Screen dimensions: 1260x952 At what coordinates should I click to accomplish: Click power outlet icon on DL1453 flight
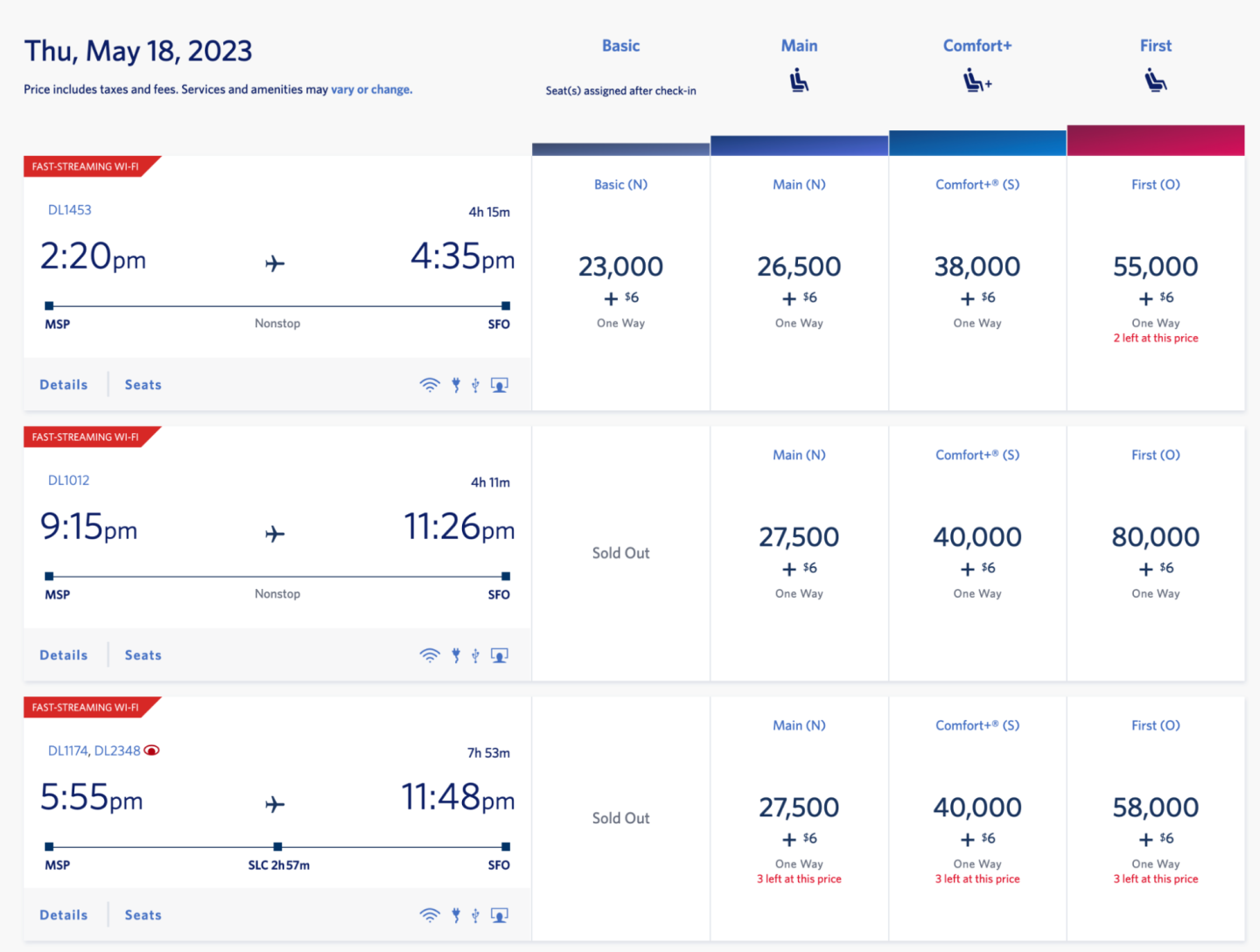click(x=456, y=385)
